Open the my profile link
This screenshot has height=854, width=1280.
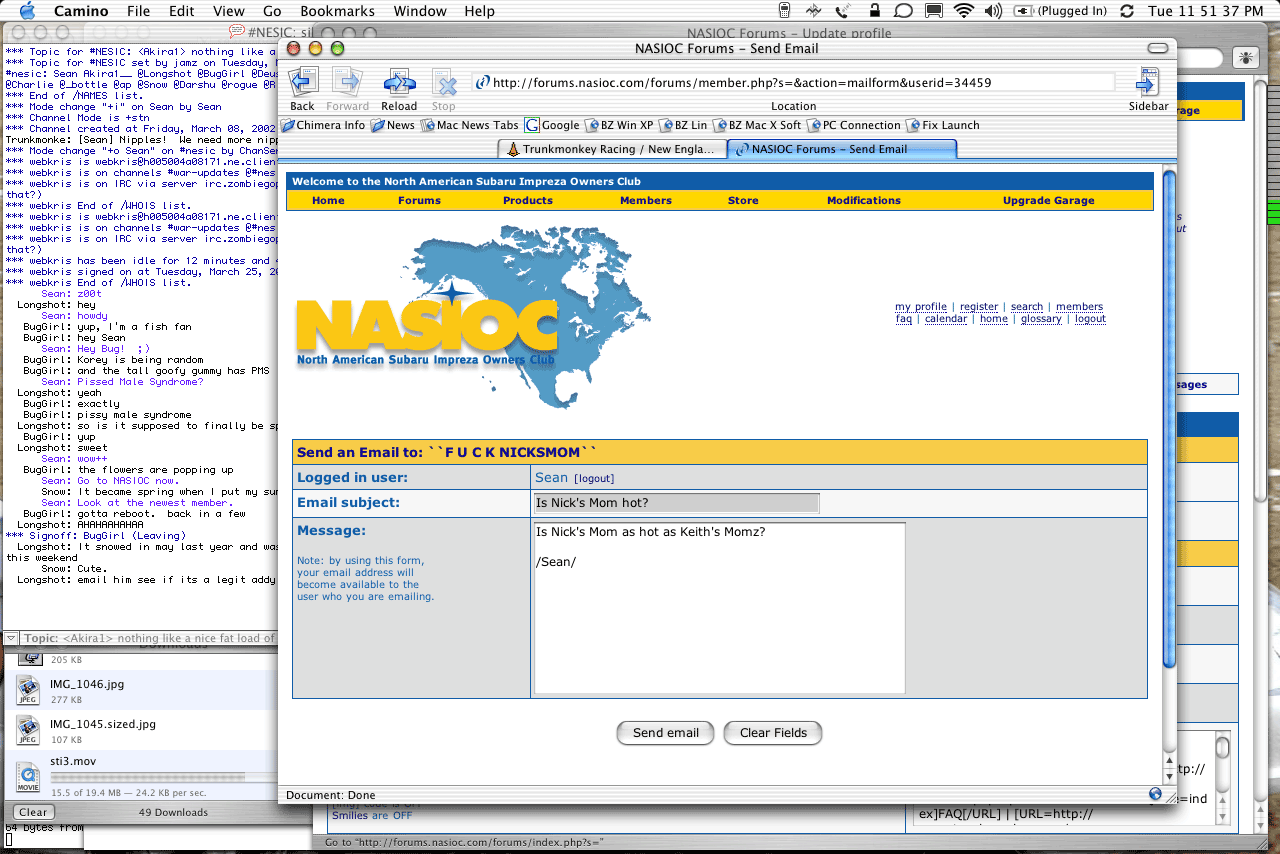(921, 307)
